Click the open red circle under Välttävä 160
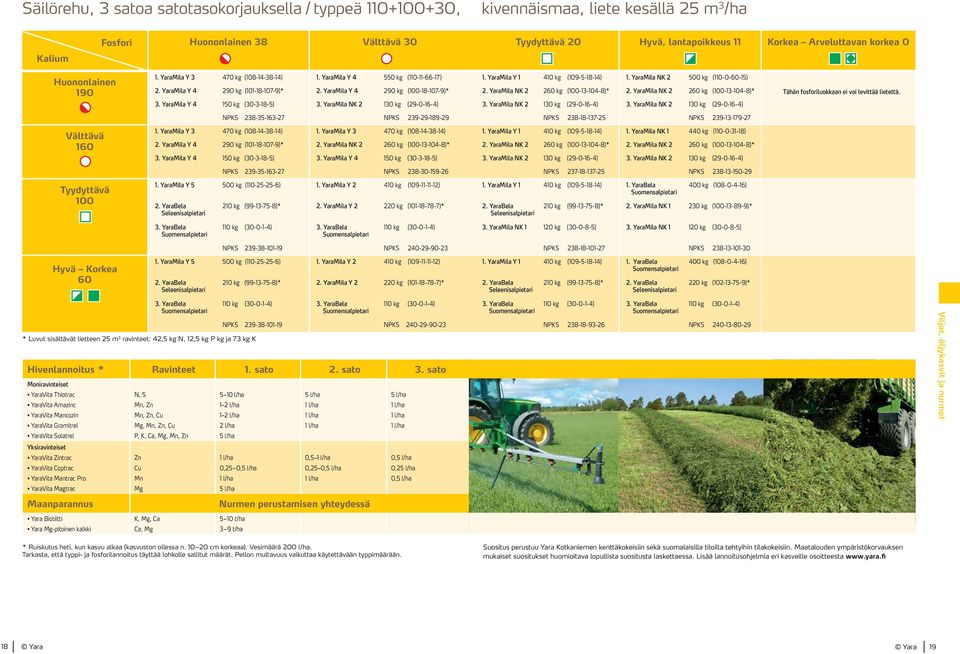This screenshot has width=960, height=654. [85, 161]
